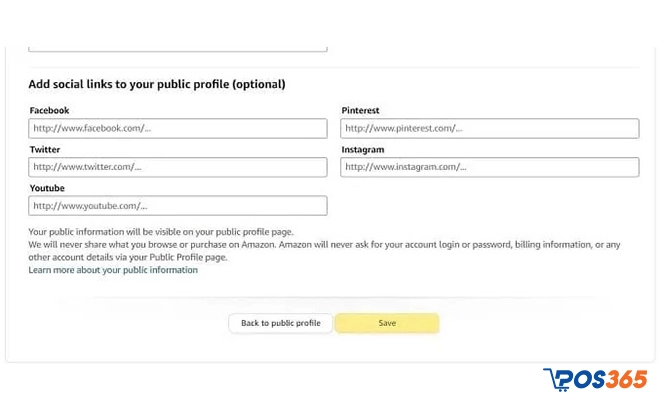Click the Facebook field label

point(49,110)
